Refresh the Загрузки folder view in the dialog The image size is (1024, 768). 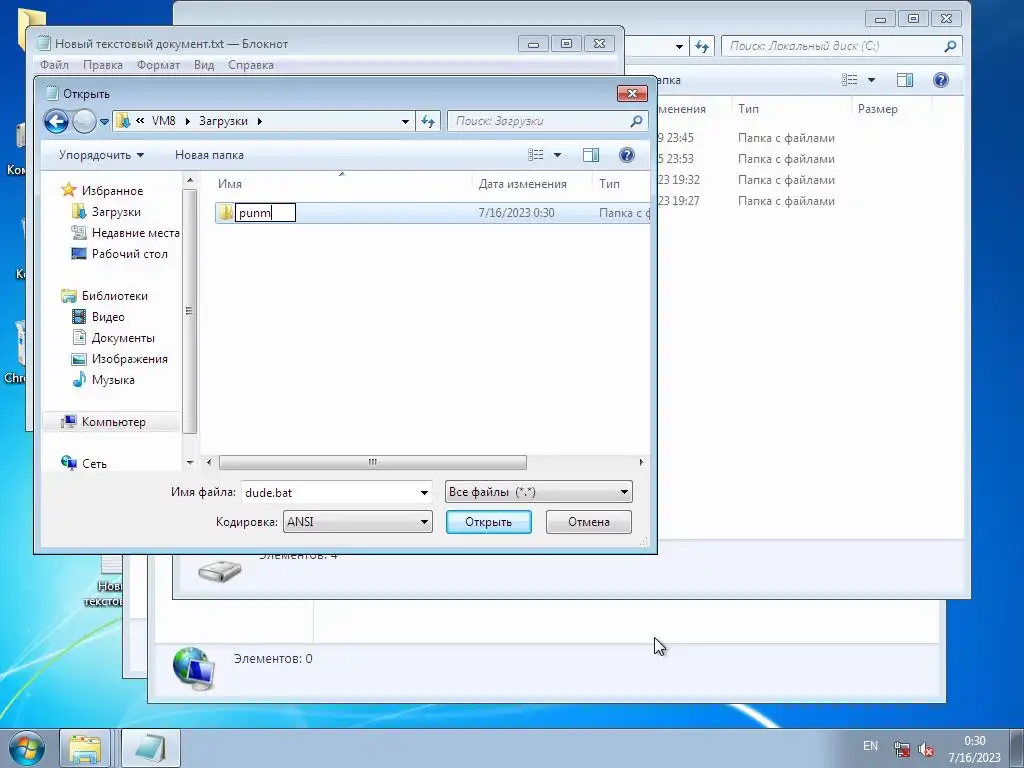(x=428, y=121)
